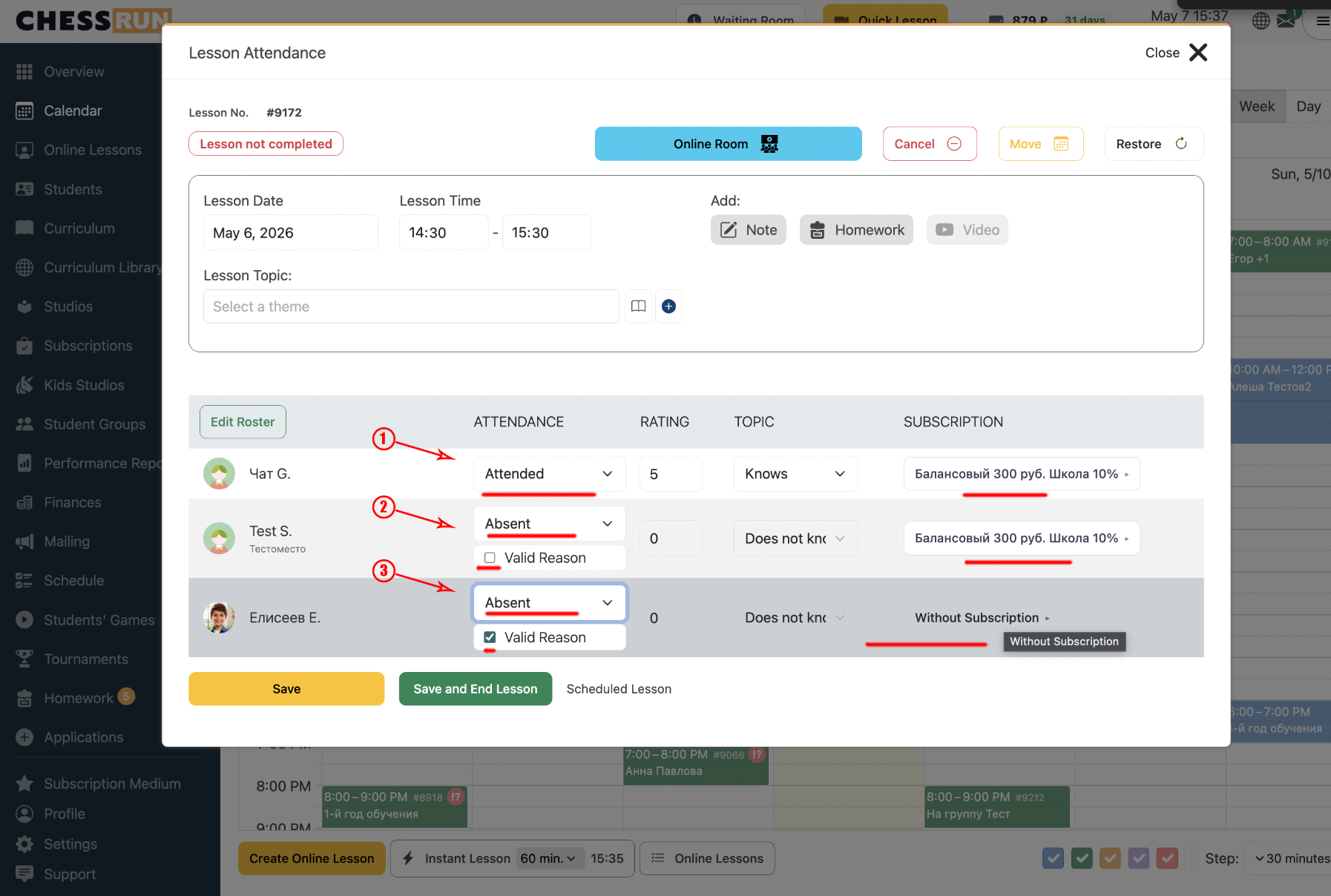Click the Online Room button

[728, 144]
